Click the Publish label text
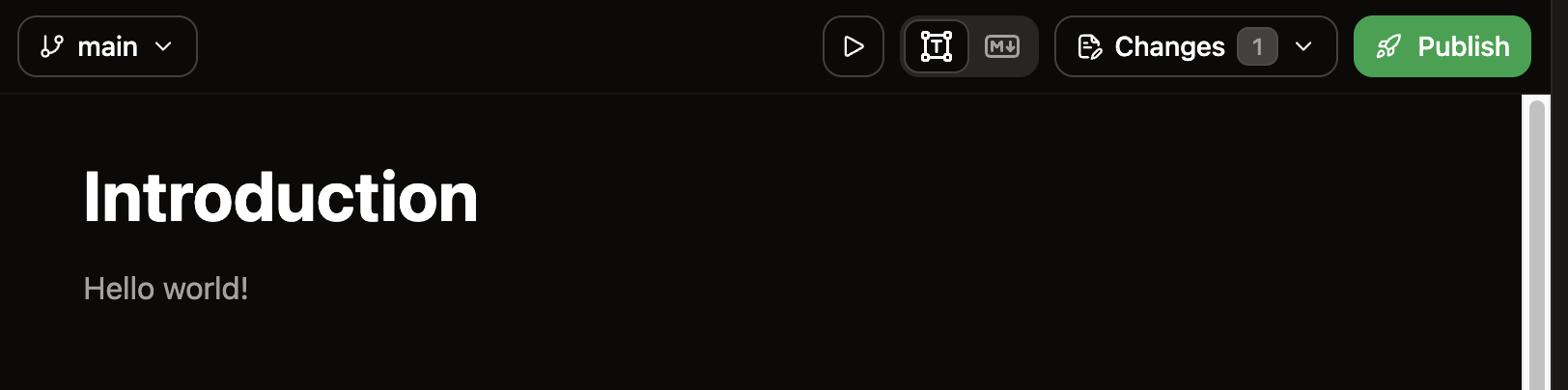Screen dimensions: 1568x390 [x=1464, y=46]
